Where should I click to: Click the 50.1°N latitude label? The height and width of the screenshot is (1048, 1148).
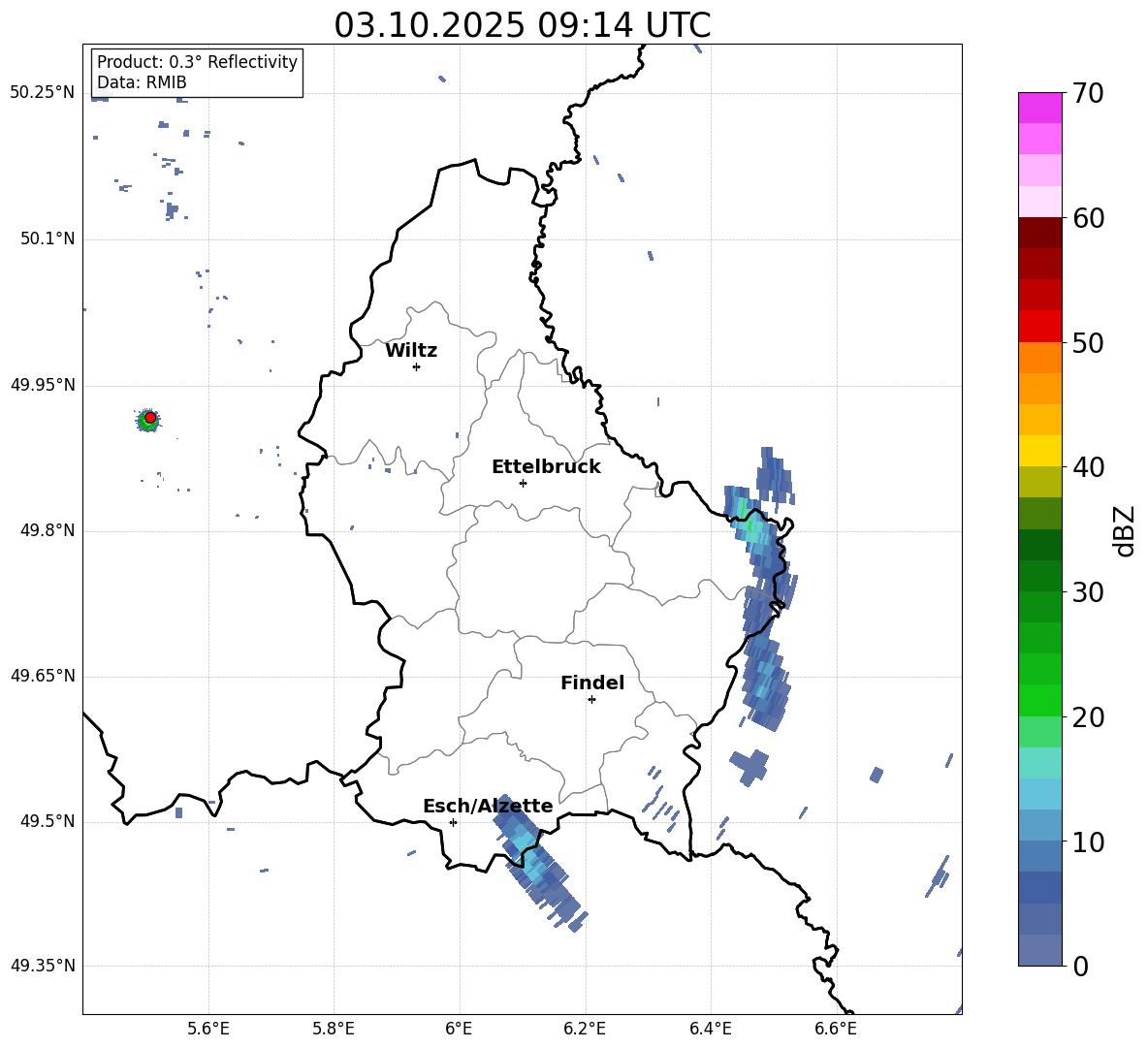(x=48, y=239)
